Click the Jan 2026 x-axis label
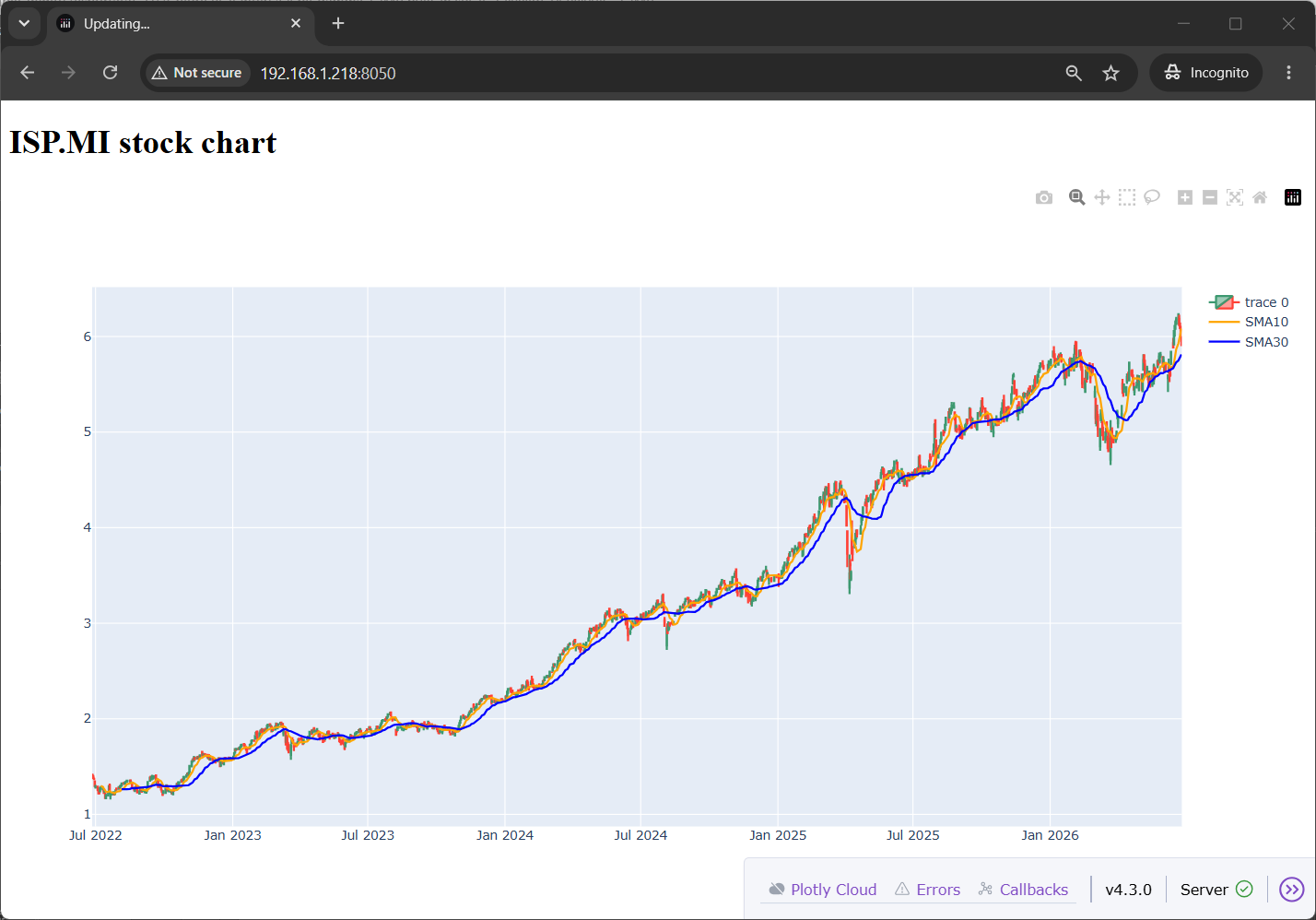 (1050, 835)
